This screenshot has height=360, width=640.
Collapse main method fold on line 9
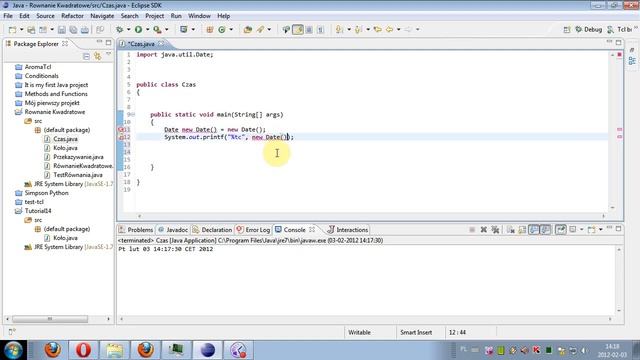coord(133,115)
